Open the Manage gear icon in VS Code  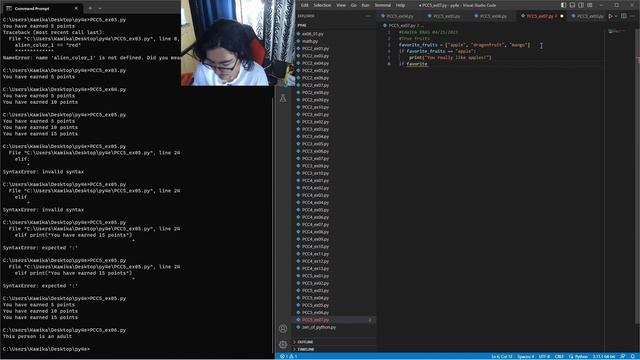point(283,344)
